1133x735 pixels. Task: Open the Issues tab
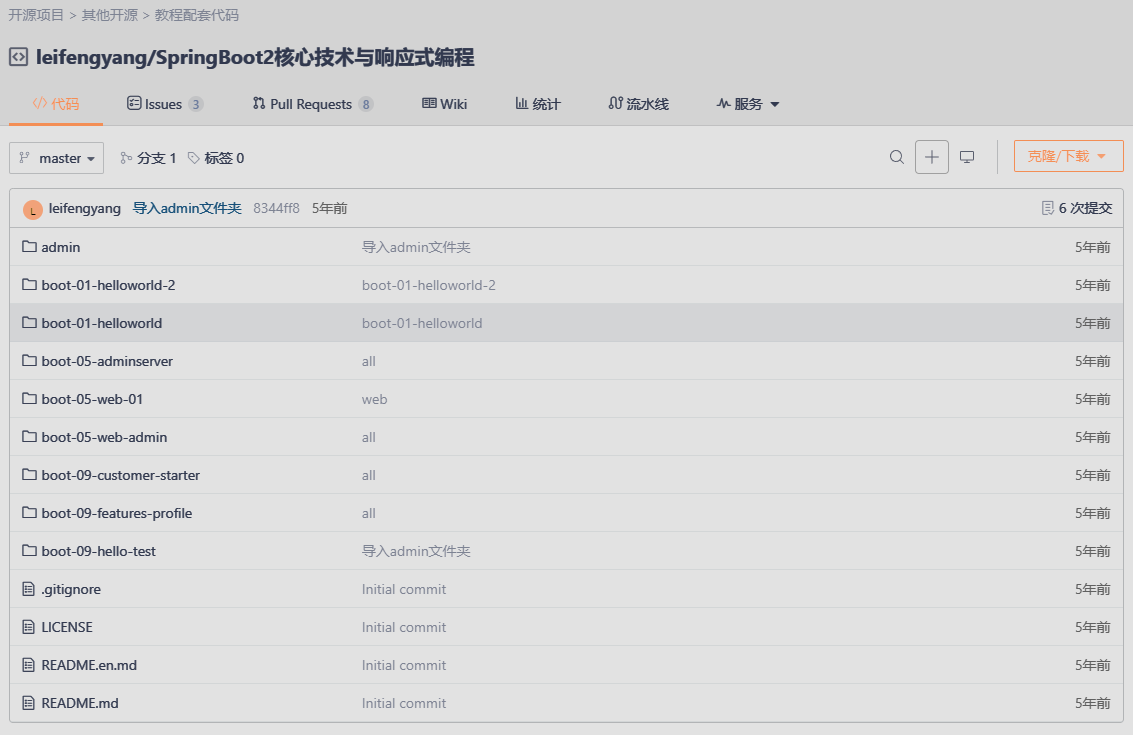click(x=165, y=104)
